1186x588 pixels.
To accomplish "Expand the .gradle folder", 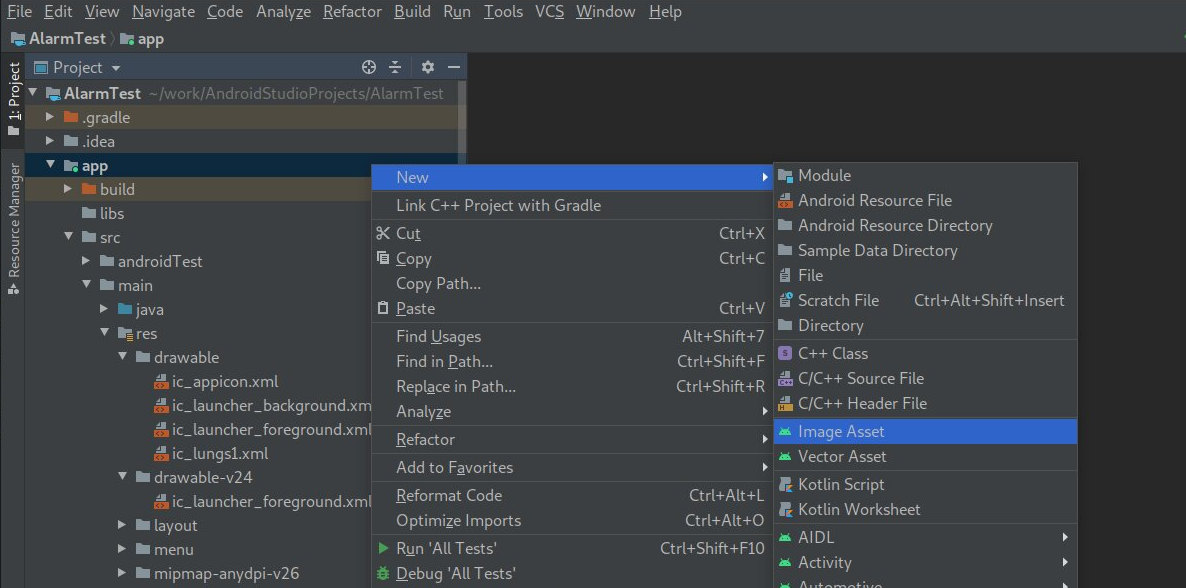I will [x=50, y=117].
